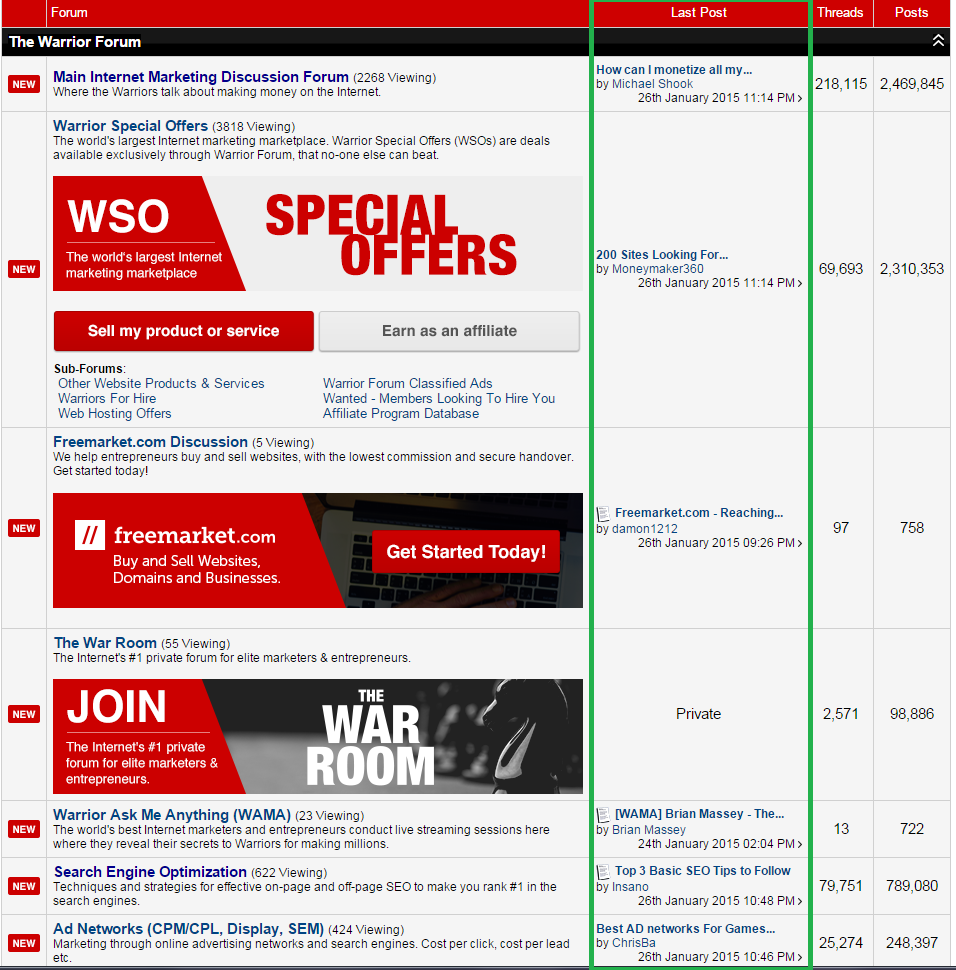Image resolution: width=956 pixels, height=970 pixels.
Task: Click NEW icon beside Ad Networks forum
Action: 24,943
